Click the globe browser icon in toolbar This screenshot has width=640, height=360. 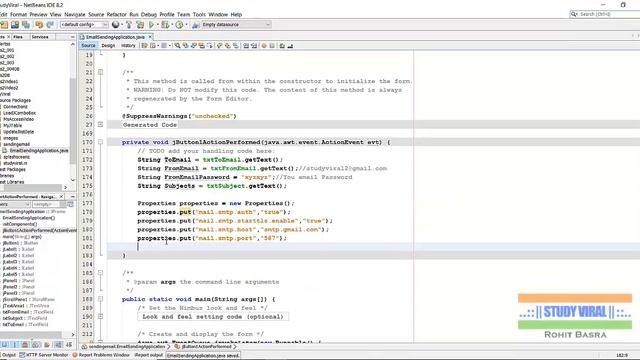click(116, 25)
